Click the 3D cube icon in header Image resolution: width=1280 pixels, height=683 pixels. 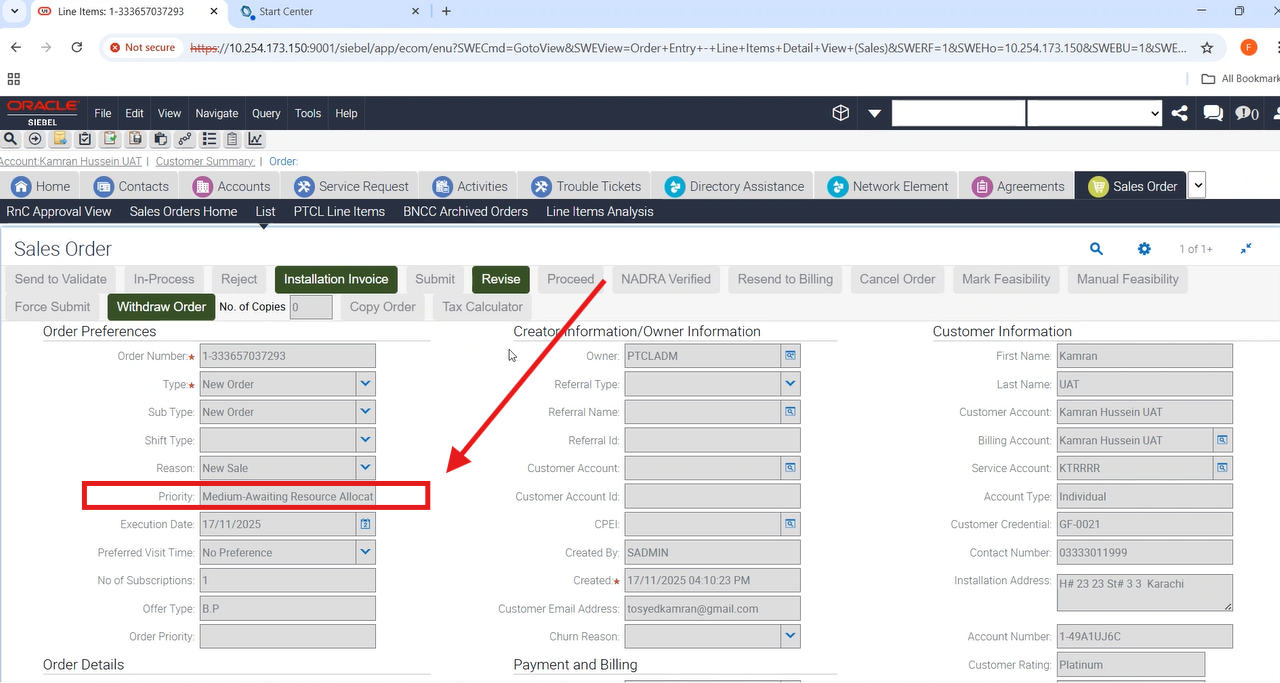tap(840, 113)
